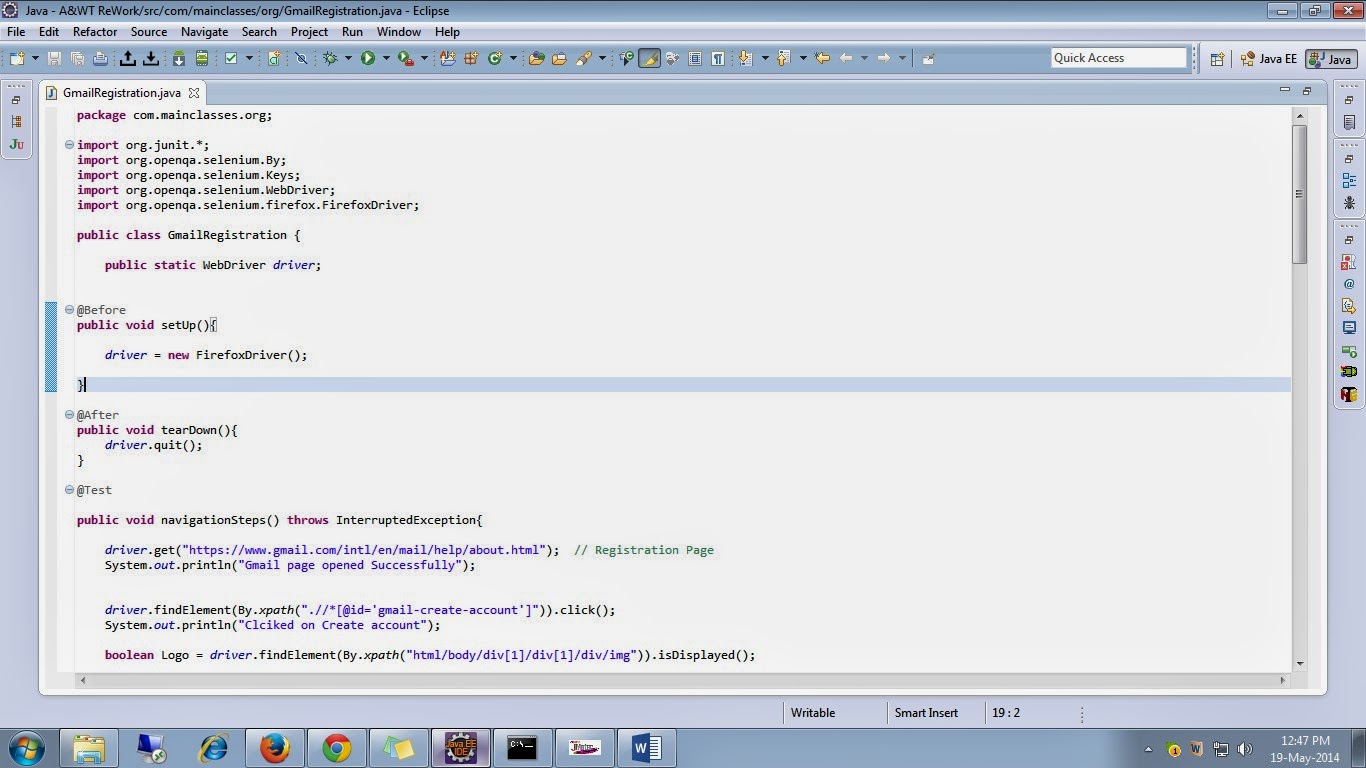This screenshot has height=768, width=1366.
Task: Toggle Block Selection Mode button
Action: pos(695,59)
